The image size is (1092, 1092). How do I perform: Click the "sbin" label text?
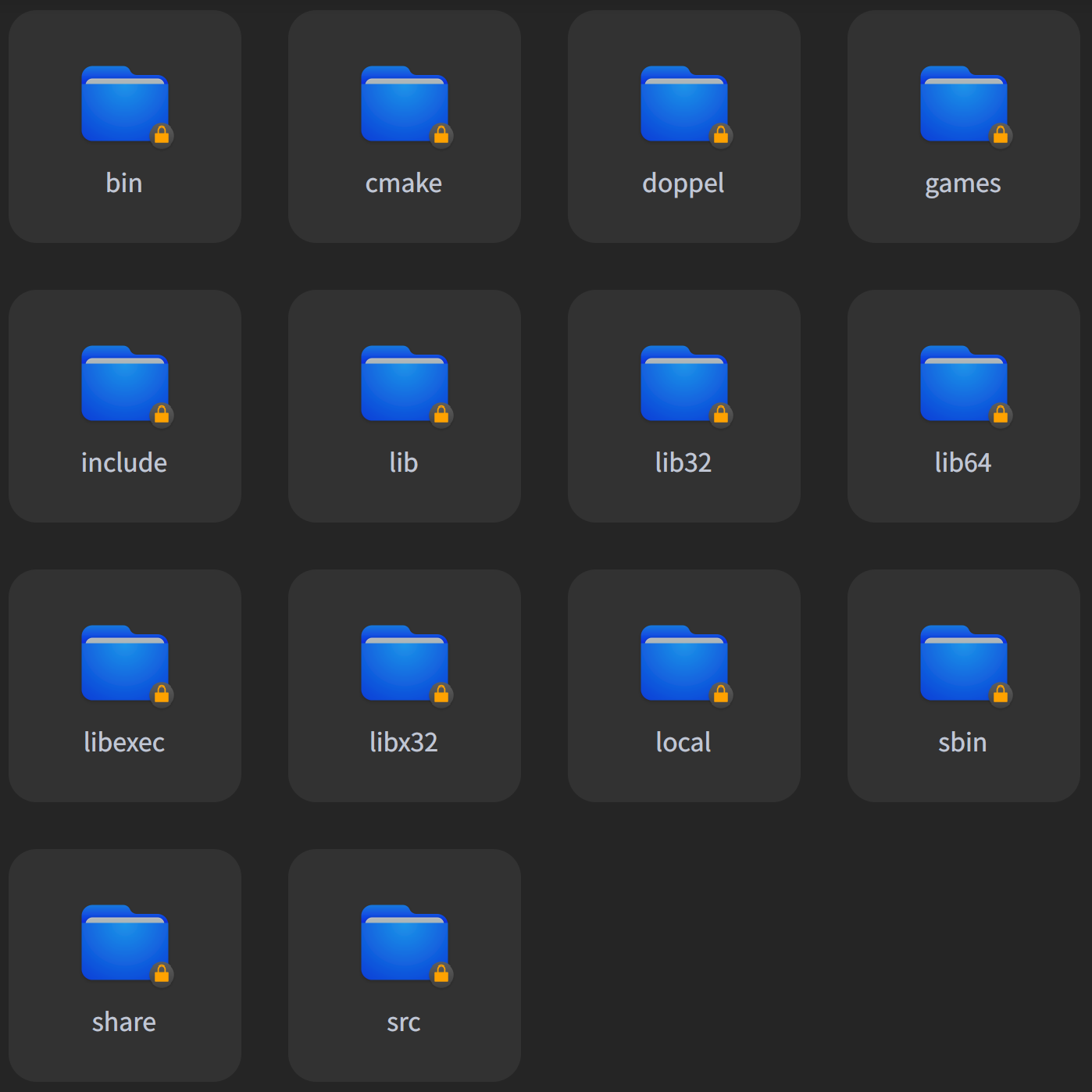963,742
